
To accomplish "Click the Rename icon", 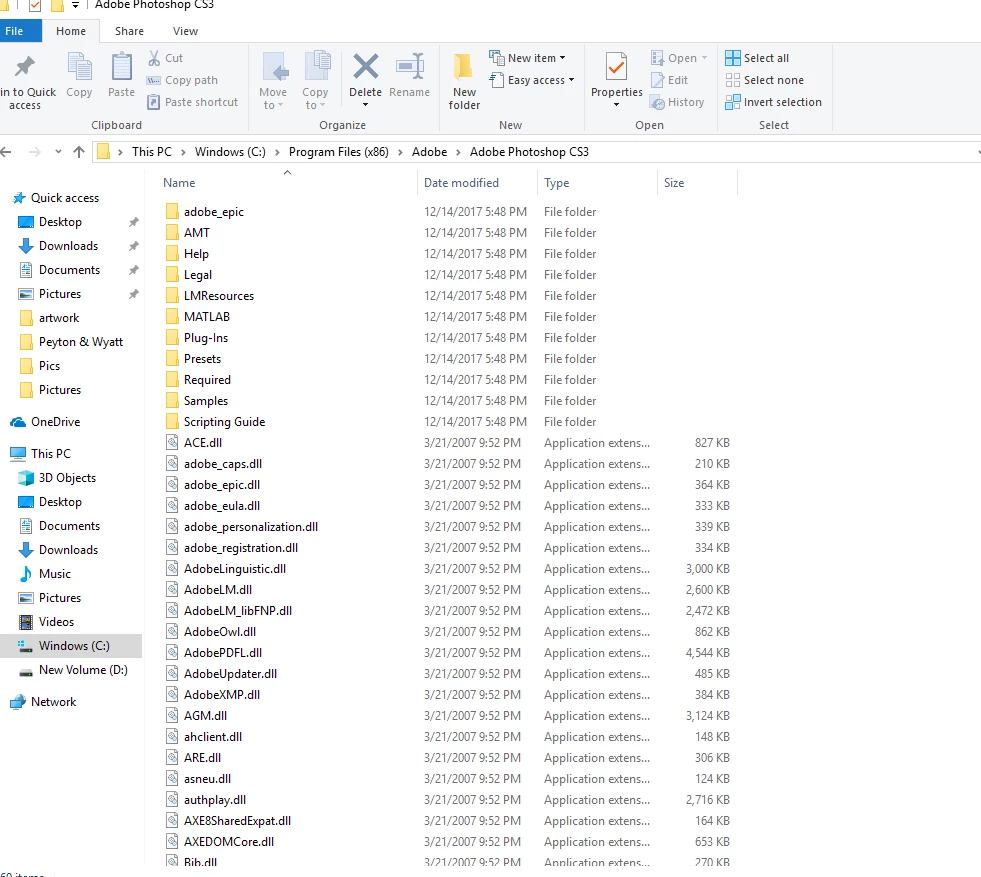I will pos(410,66).
